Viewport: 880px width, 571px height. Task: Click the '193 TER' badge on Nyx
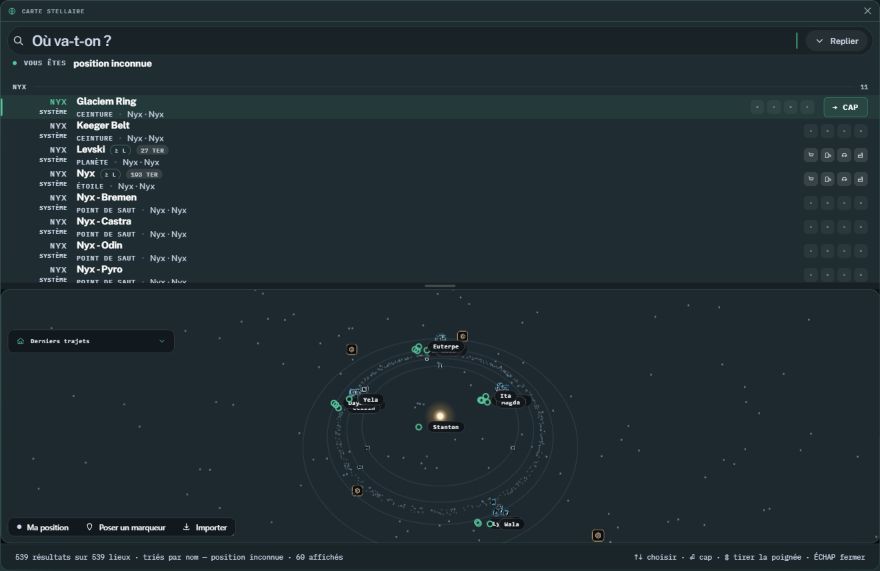click(144, 175)
